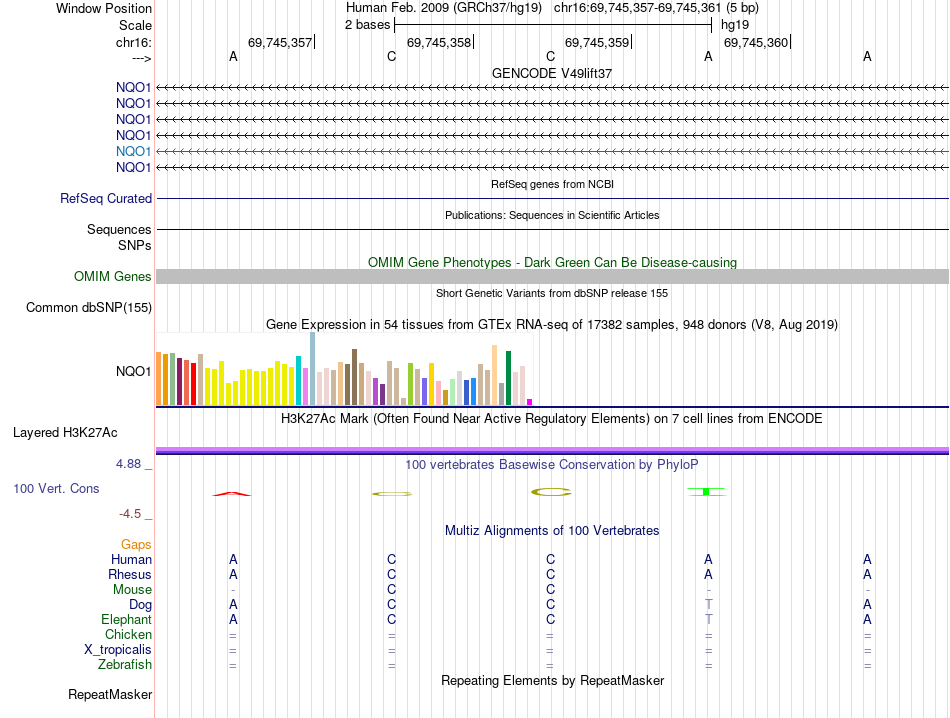Viewport: 950px width, 718px height.
Task: Click the X_tropicalis species label
Action: tap(118, 650)
